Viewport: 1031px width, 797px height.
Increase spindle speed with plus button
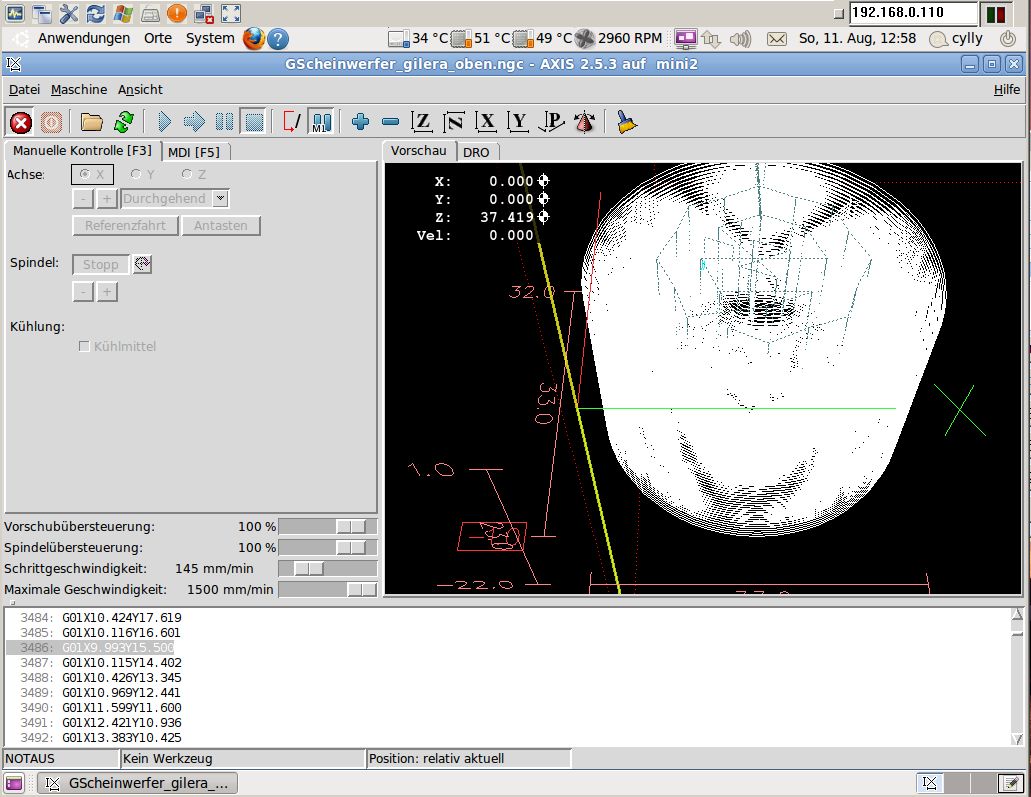coord(107,291)
